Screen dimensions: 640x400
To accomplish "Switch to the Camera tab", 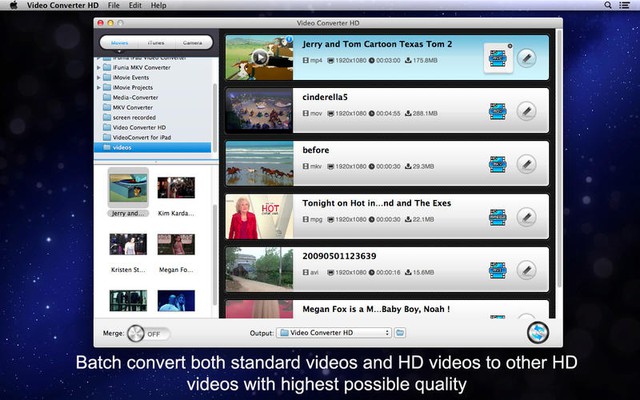I will coord(190,44).
